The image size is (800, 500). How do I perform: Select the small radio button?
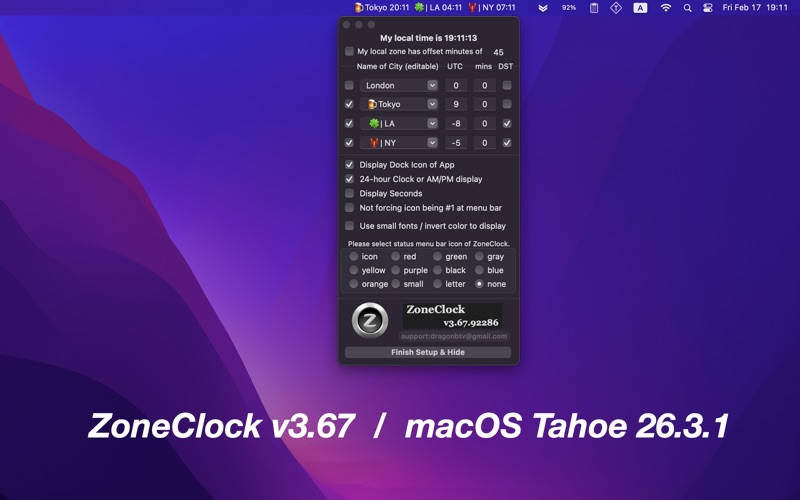[x=395, y=284]
